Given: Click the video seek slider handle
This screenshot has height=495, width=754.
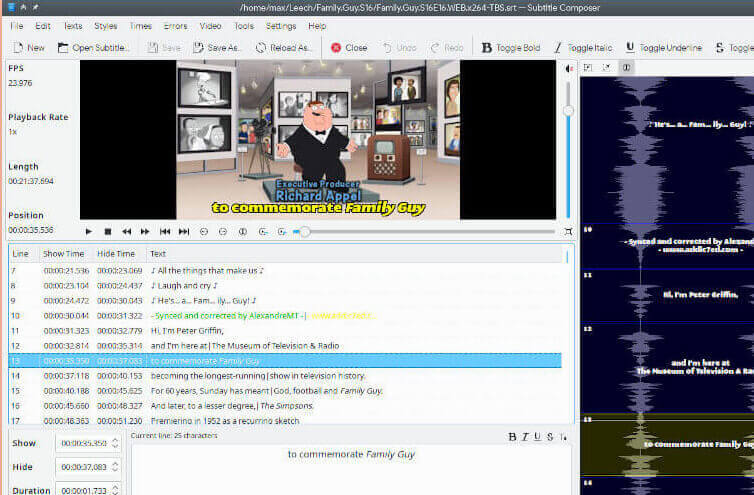Looking at the screenshot, I should pyautogui.click(x=305, y=231).
